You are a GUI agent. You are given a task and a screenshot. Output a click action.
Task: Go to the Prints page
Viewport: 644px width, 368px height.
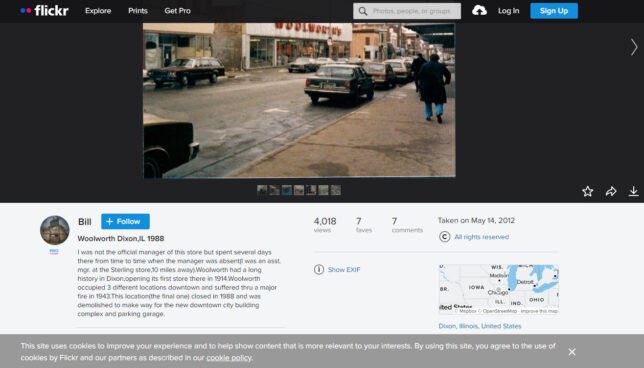pos(138,11)
